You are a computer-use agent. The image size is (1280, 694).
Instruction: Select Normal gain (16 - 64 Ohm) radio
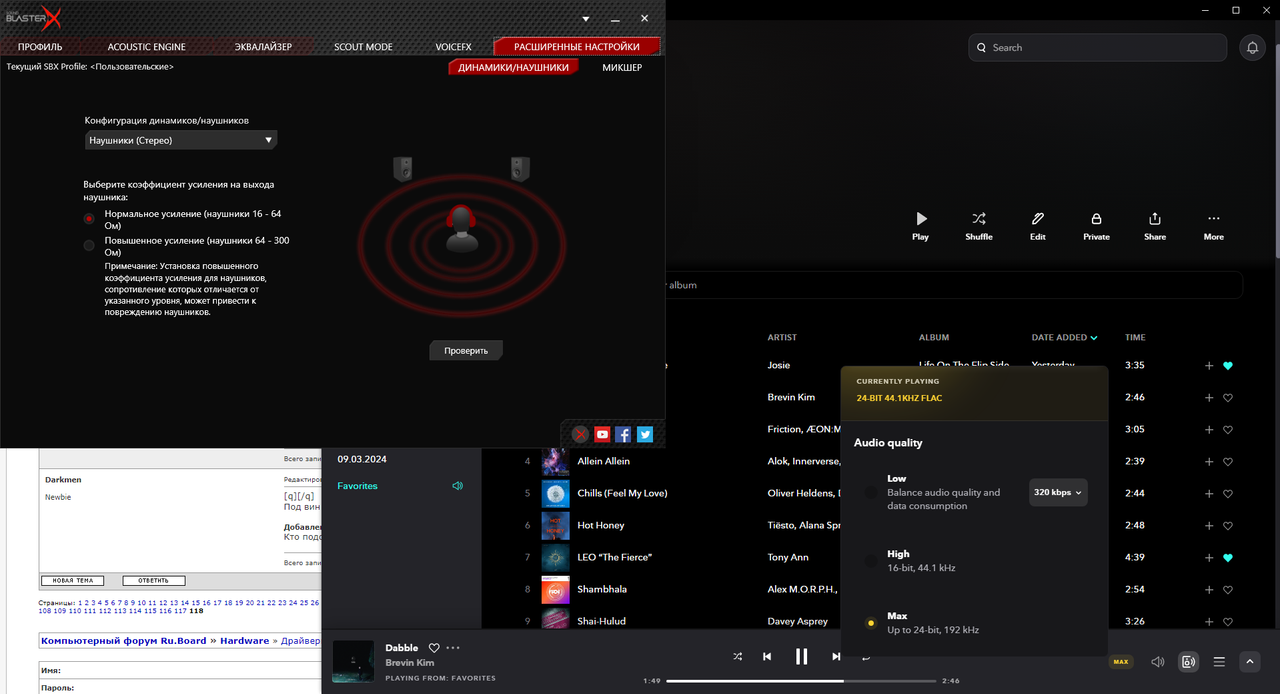89,218
